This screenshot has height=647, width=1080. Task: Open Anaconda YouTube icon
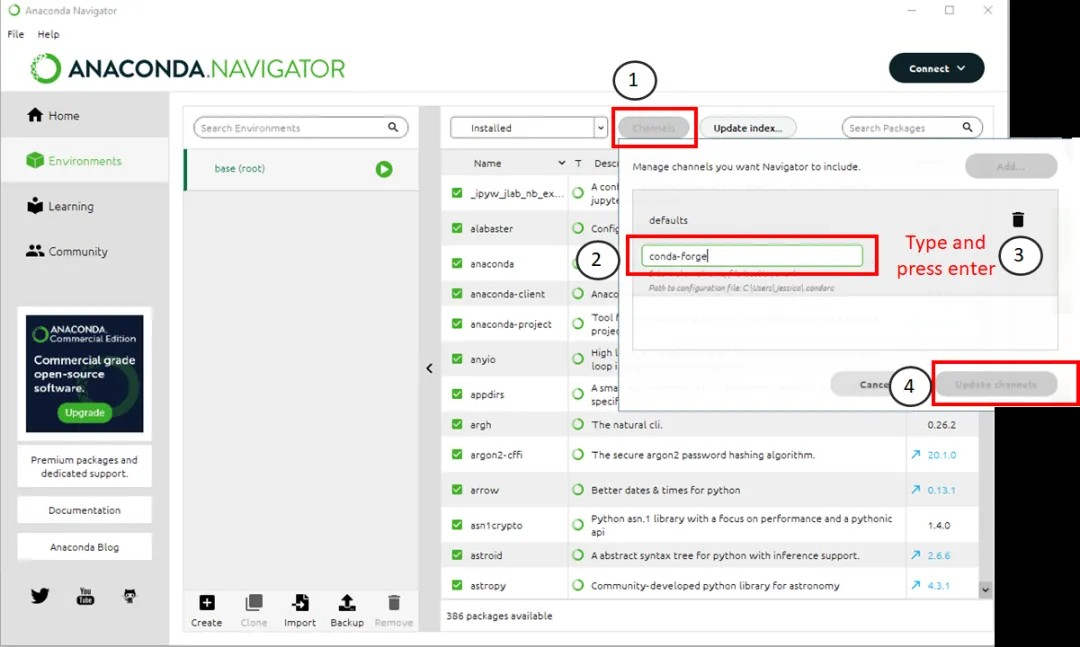(x=85, y=596)
